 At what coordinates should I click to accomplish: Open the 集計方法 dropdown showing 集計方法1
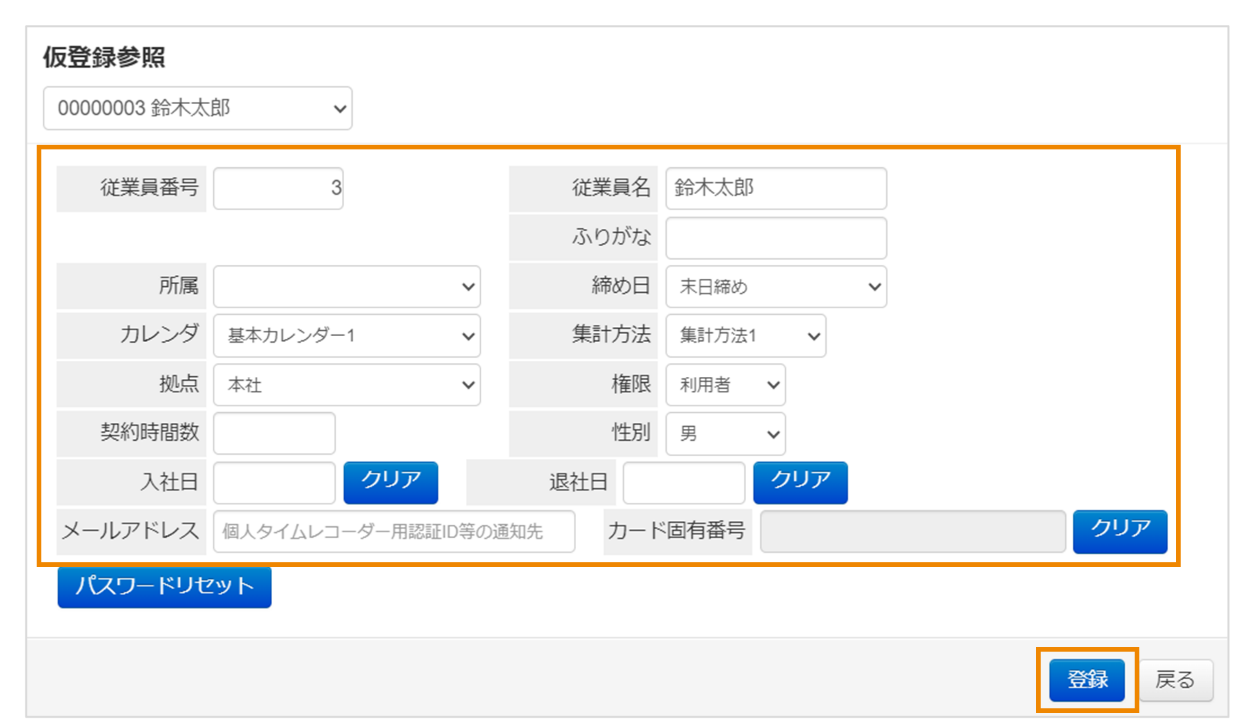[x=745, y=335]
